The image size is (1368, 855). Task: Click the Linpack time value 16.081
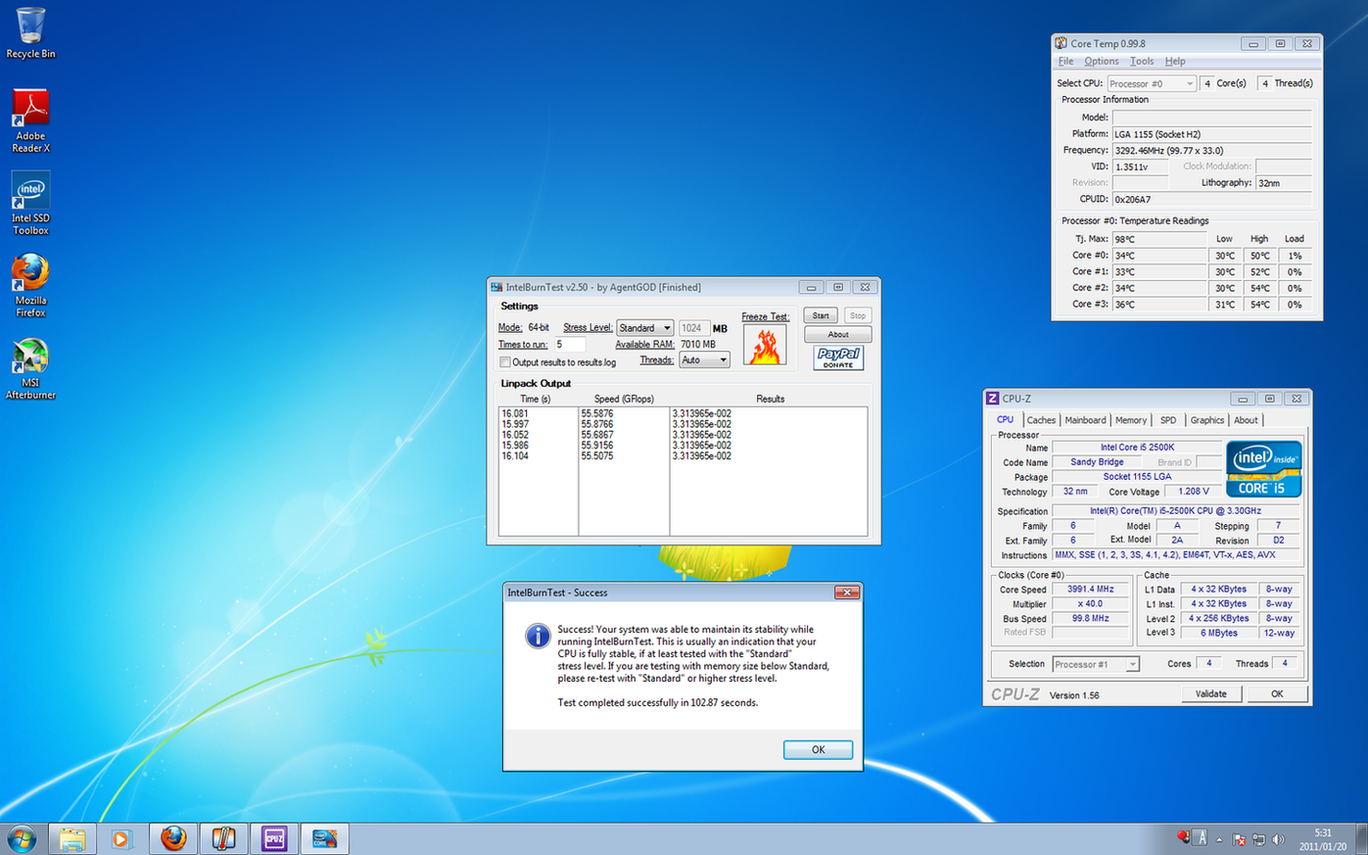pos(514,413)
